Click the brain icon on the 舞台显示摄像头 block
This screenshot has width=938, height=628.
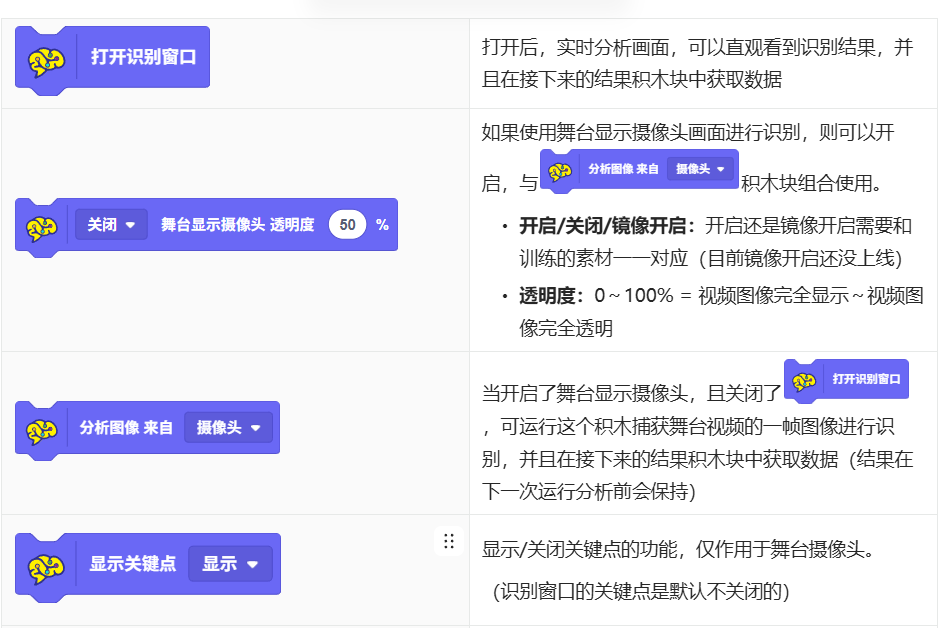(x=42, y=227)
